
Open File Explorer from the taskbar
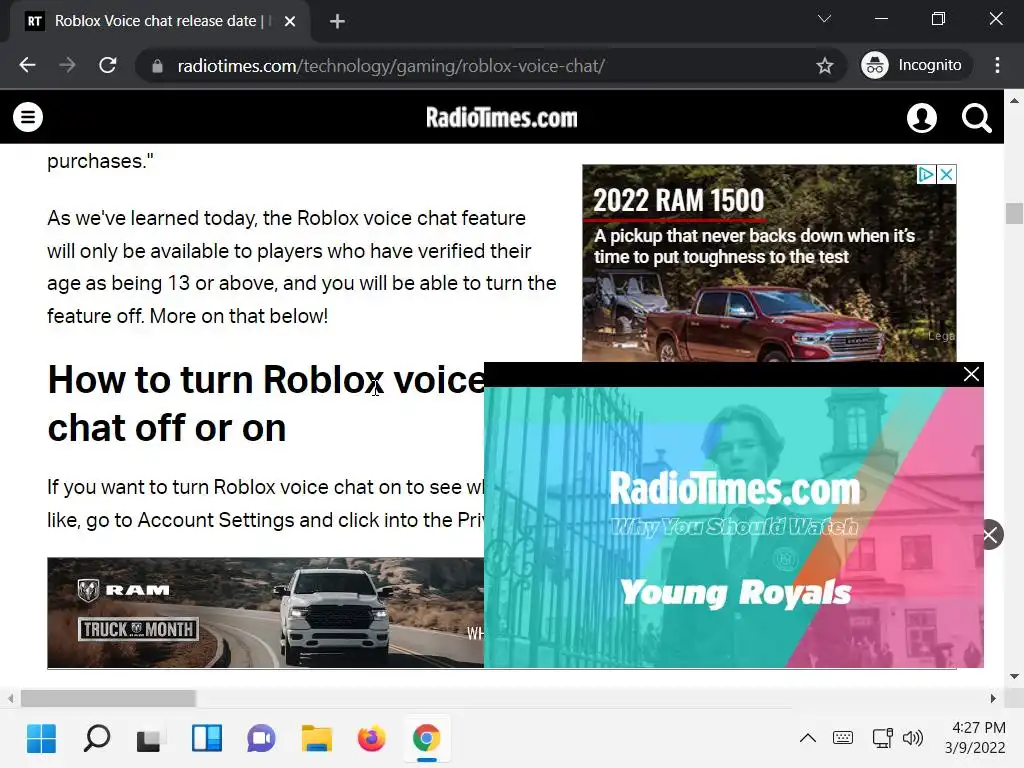pyautogui.click(x=317, y=739)
